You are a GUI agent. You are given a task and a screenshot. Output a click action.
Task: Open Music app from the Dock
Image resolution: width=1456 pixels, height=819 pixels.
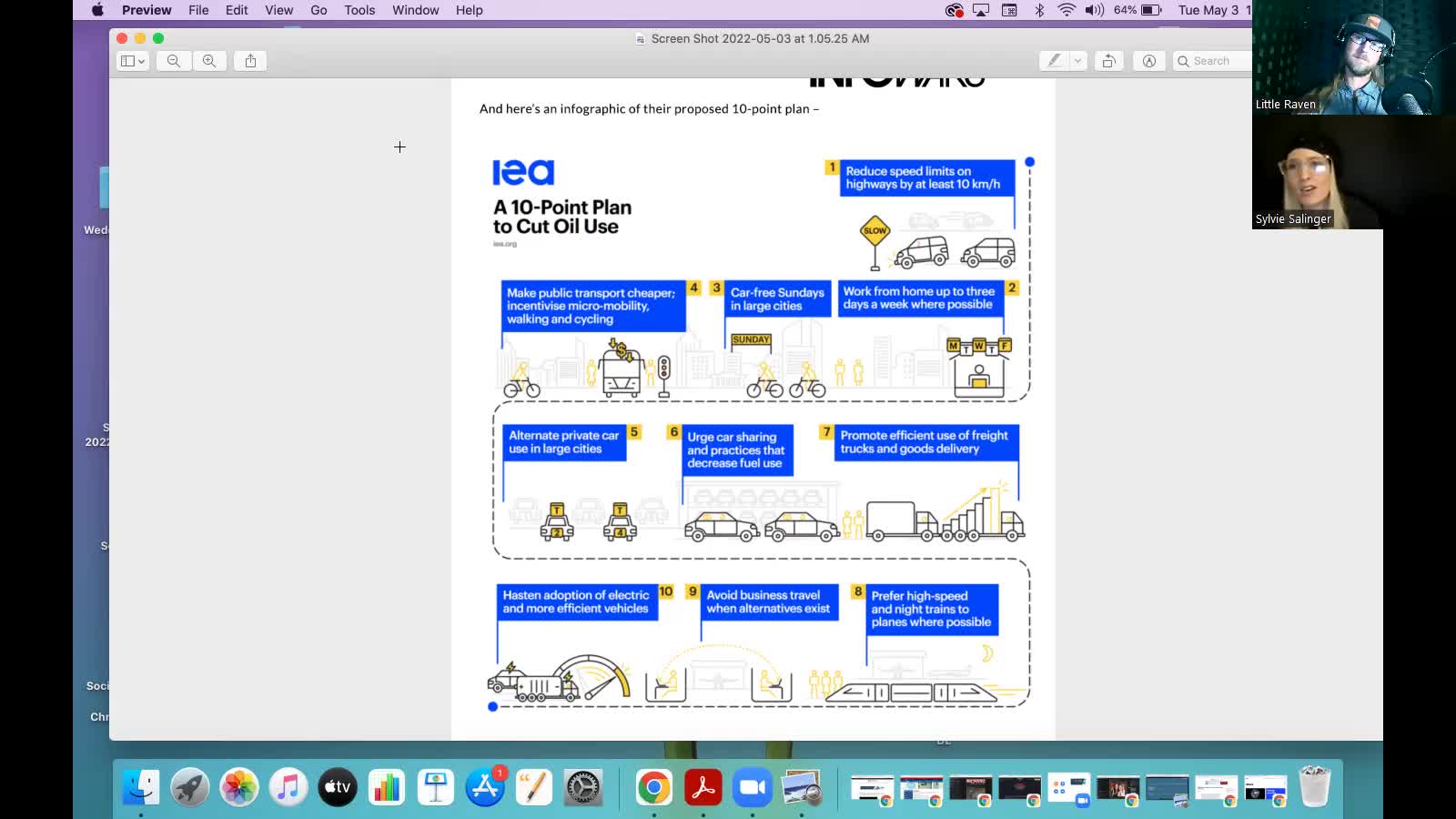pos(288,787)
